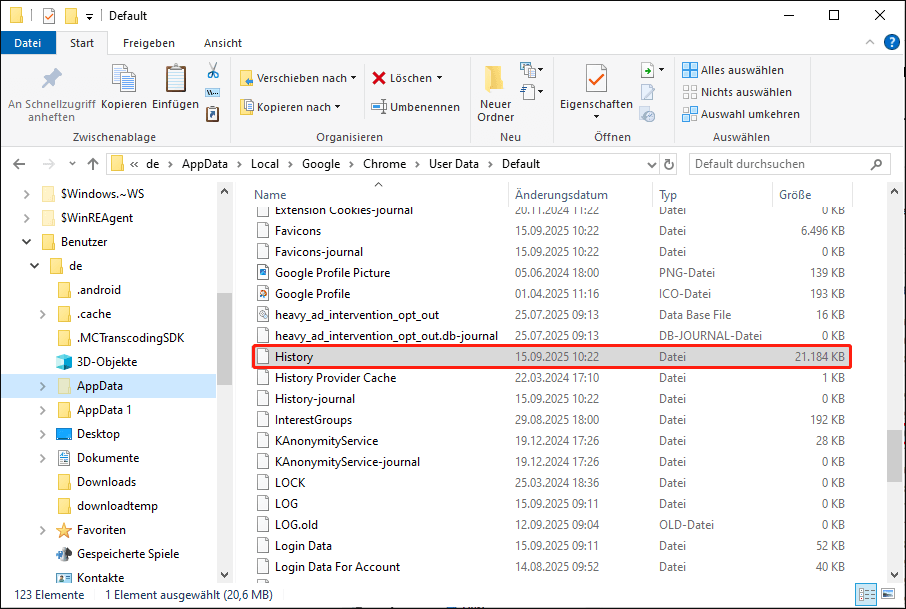This screenshot has height=609, width=906.
Task: Open Eigenschaften properties icon
Action: pyautogui.click(x=596, y=80)
